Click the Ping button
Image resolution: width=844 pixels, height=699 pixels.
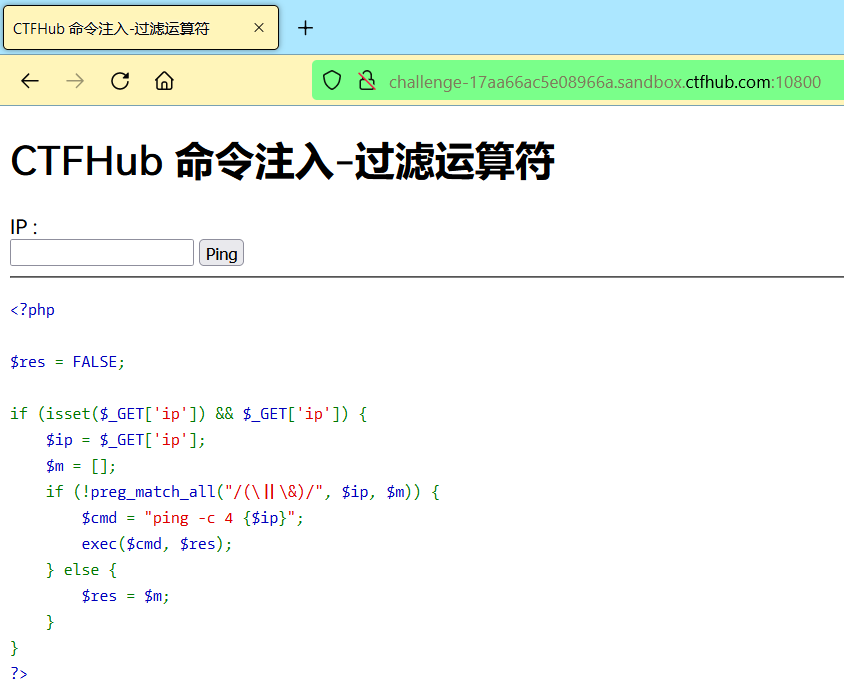[221, 253]
